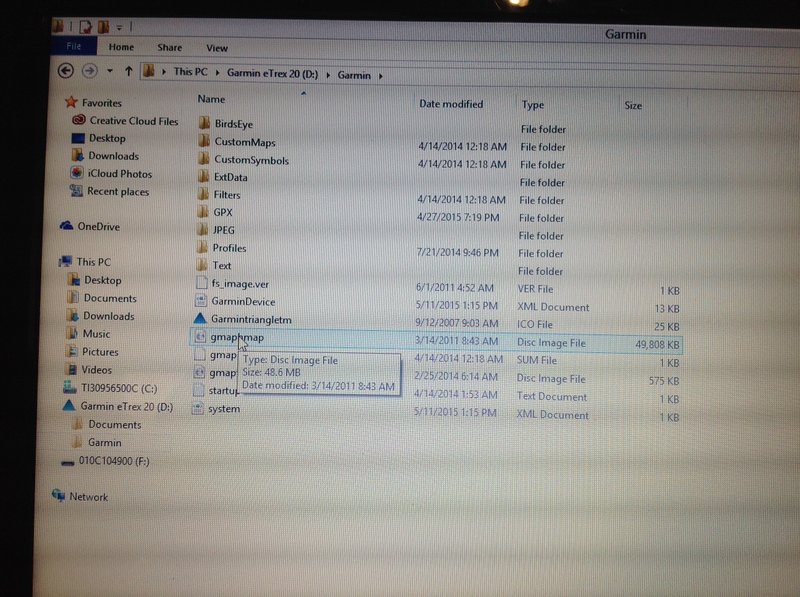Click the New folder icon in the title bar
Screen dimensions: 800x597
(x=104, y=27)
